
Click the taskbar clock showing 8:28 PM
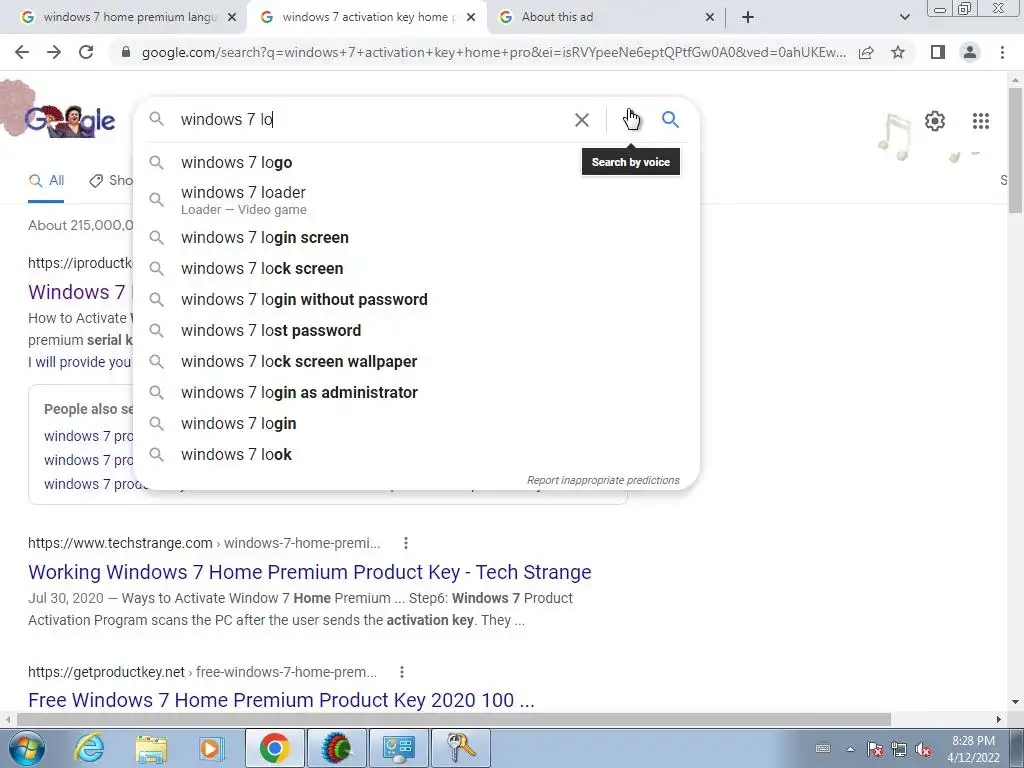pos(973,749)
